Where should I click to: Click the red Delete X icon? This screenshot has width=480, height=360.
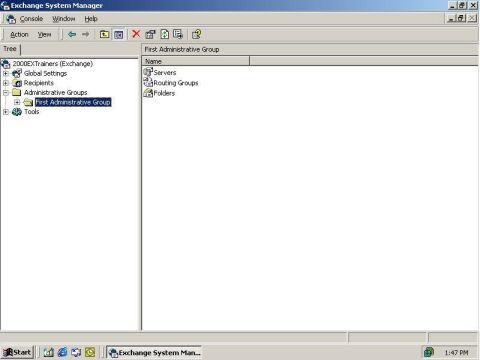click(136, 34)
